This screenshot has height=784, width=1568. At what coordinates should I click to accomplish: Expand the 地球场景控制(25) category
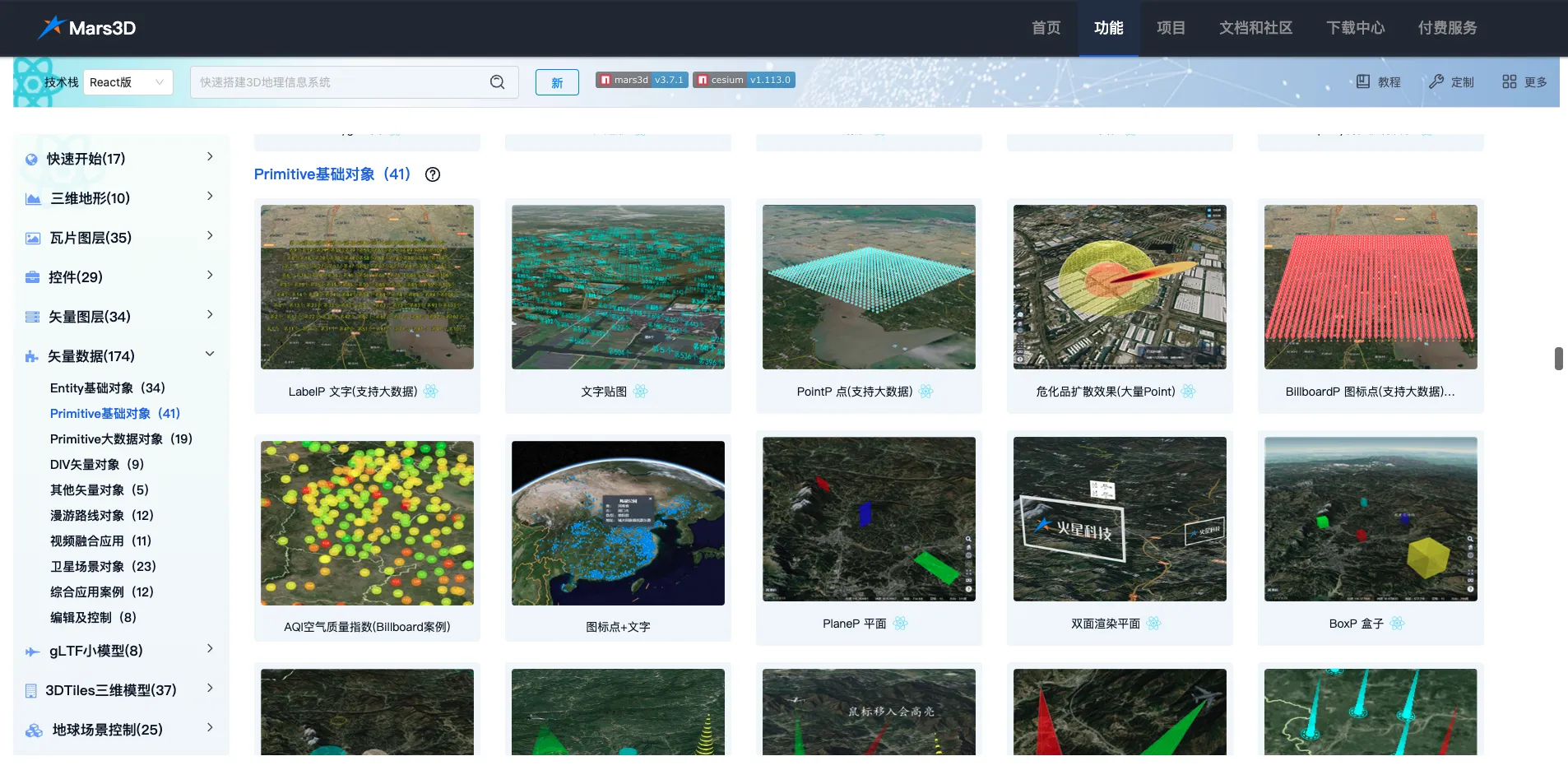(210, 727)
